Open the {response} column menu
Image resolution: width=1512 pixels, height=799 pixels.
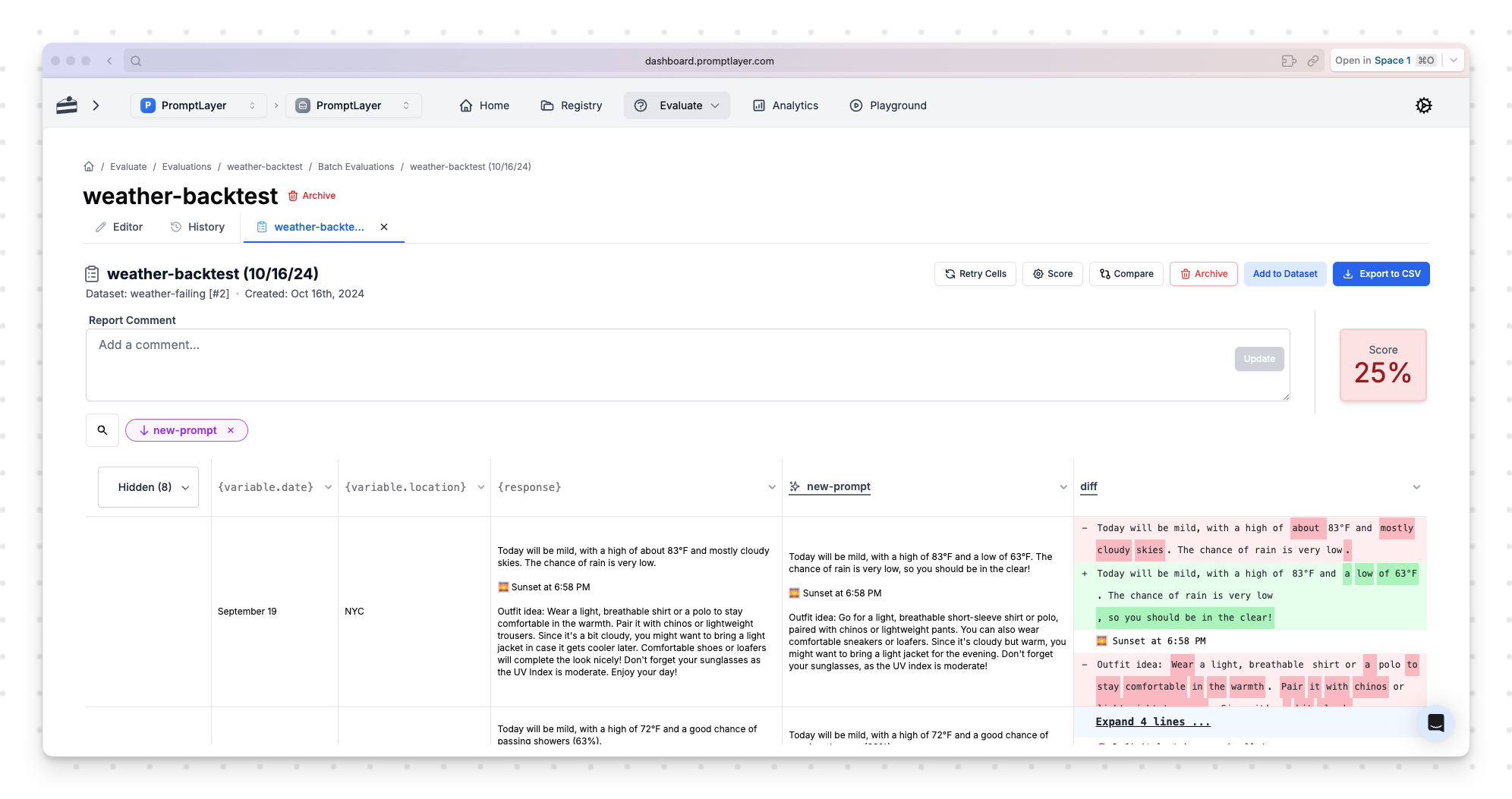771,487
